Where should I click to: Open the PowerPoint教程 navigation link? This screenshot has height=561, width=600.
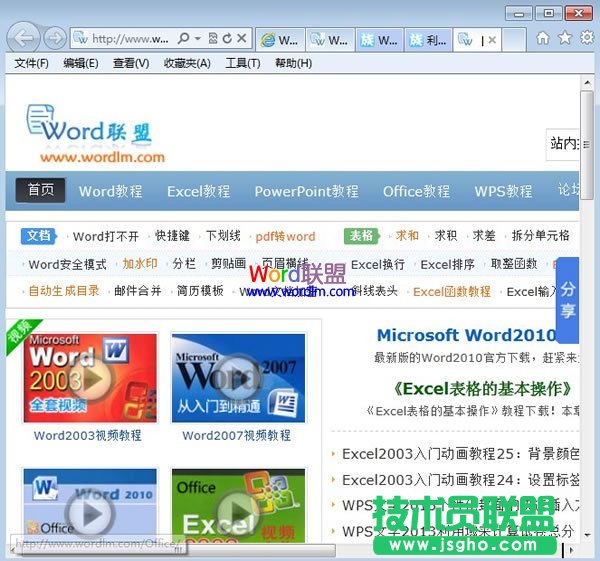click(x=306, y=191)
